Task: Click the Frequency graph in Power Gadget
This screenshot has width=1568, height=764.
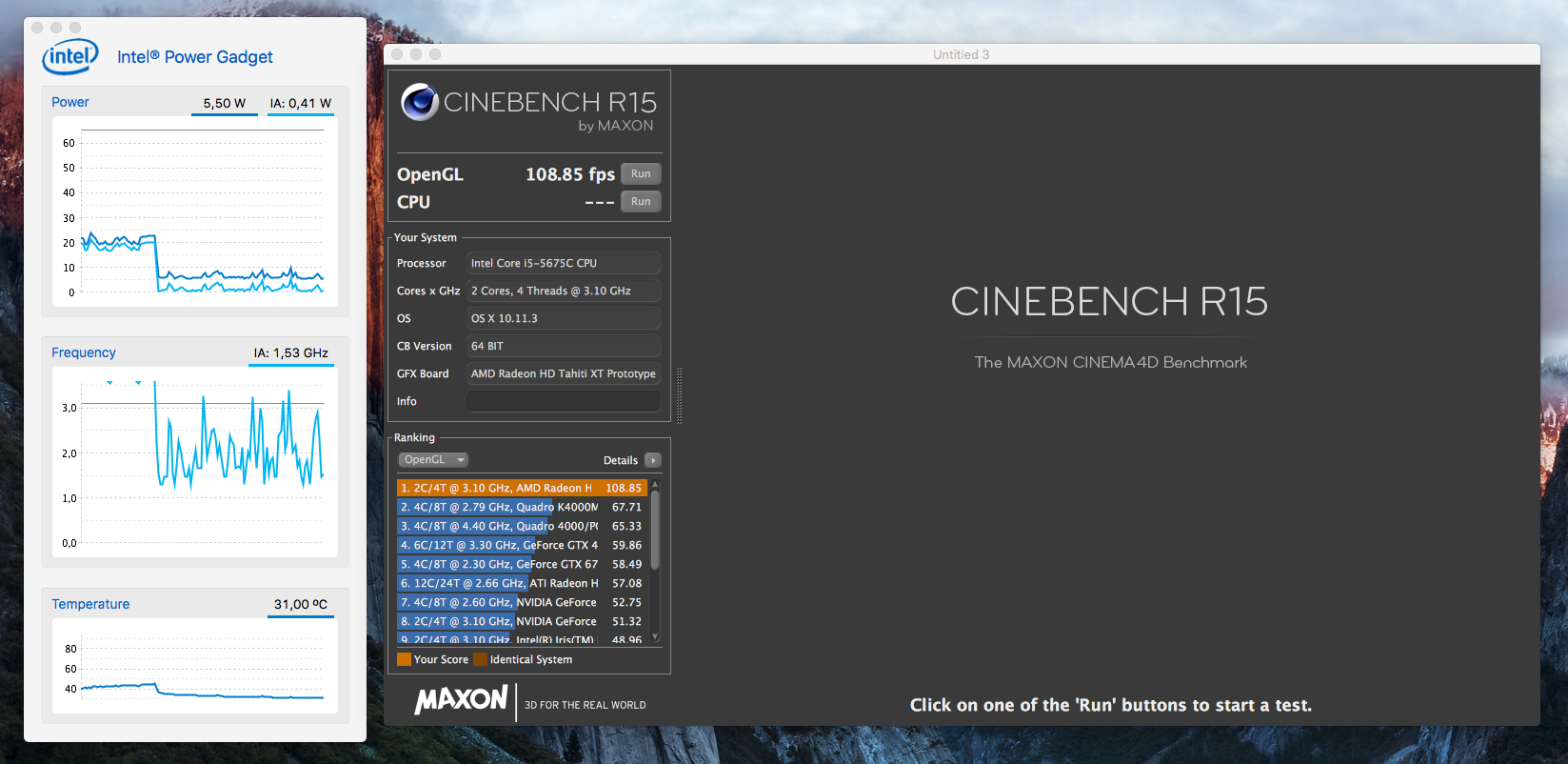Action: (x=195, y=462)
